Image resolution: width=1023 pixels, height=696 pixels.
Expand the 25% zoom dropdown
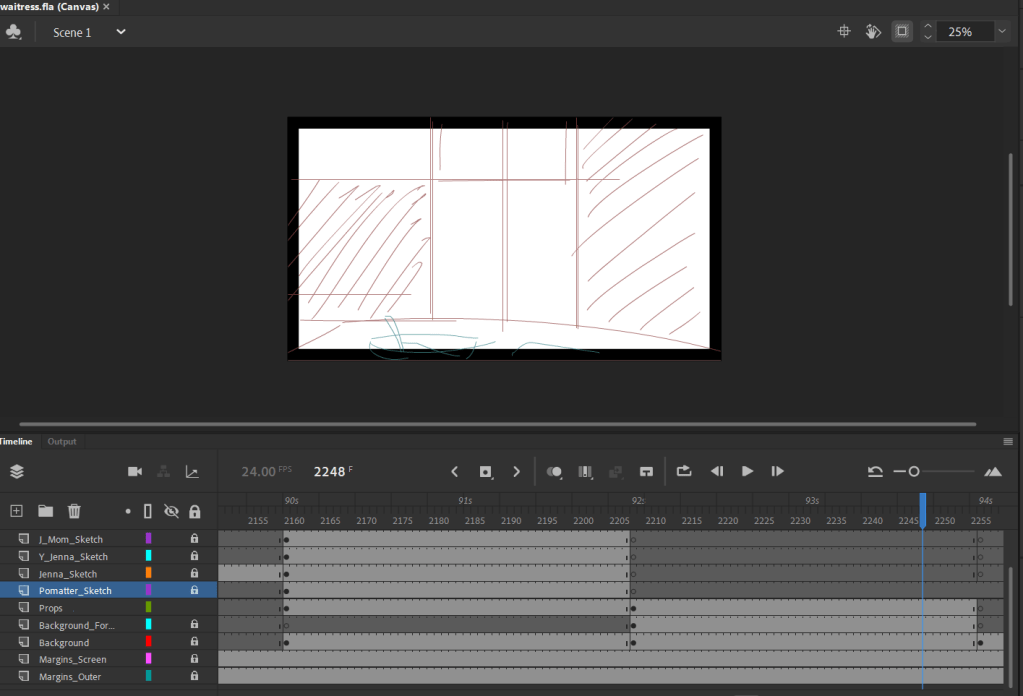(x=1002, y=31)
